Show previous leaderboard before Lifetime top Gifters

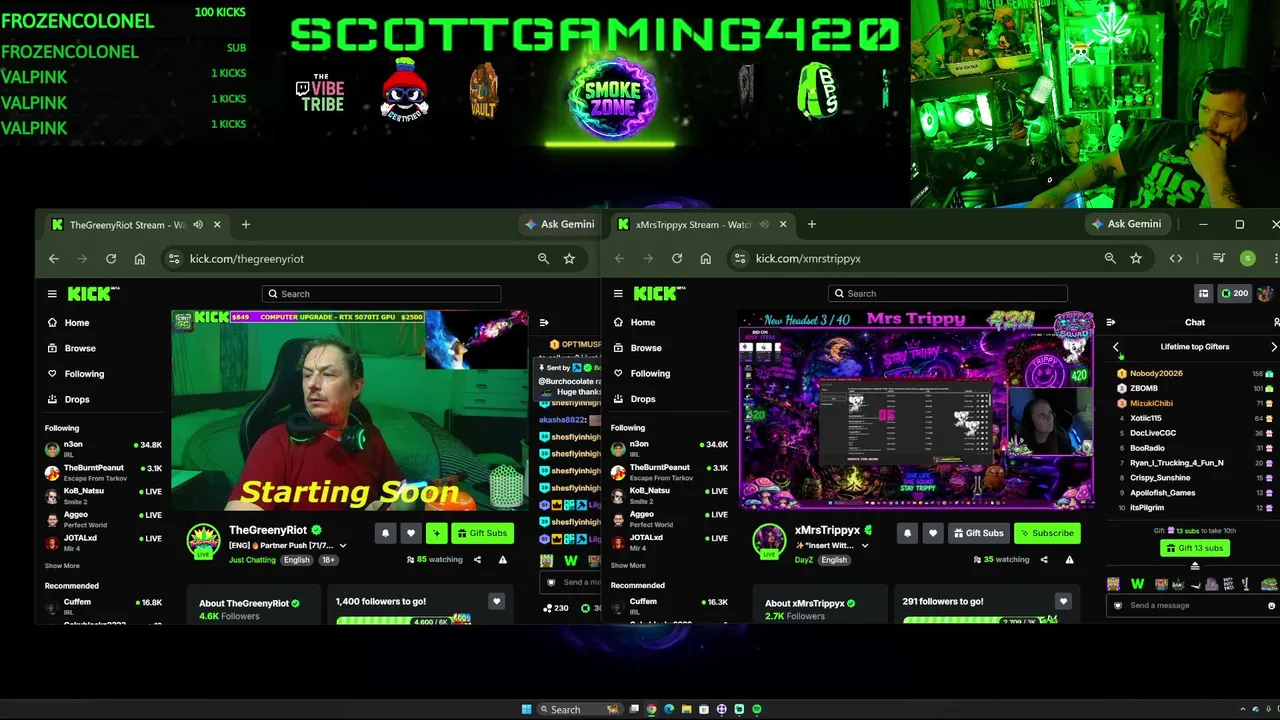(1117, 347)
